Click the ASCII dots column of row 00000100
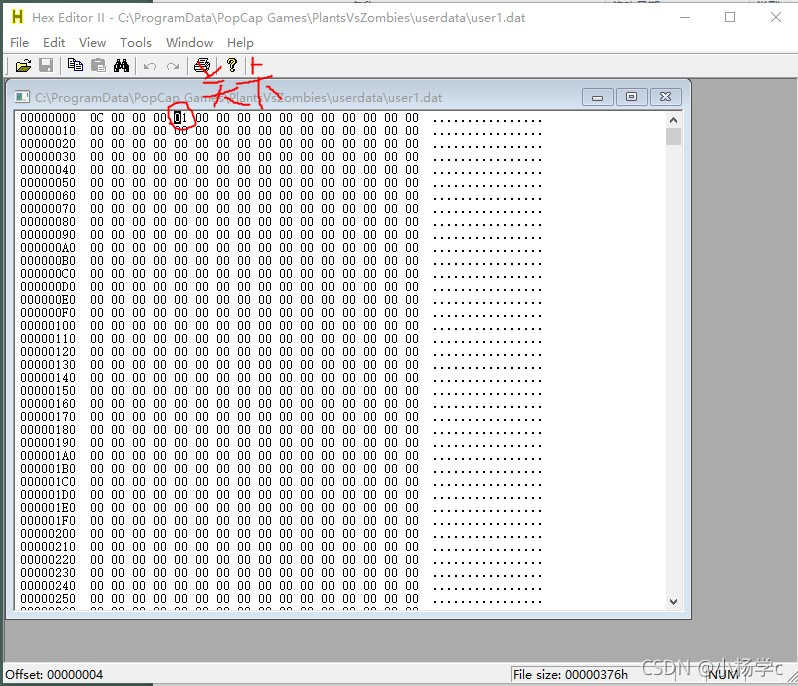The width and height of the screenshot is (798, 686). point(488,327)
